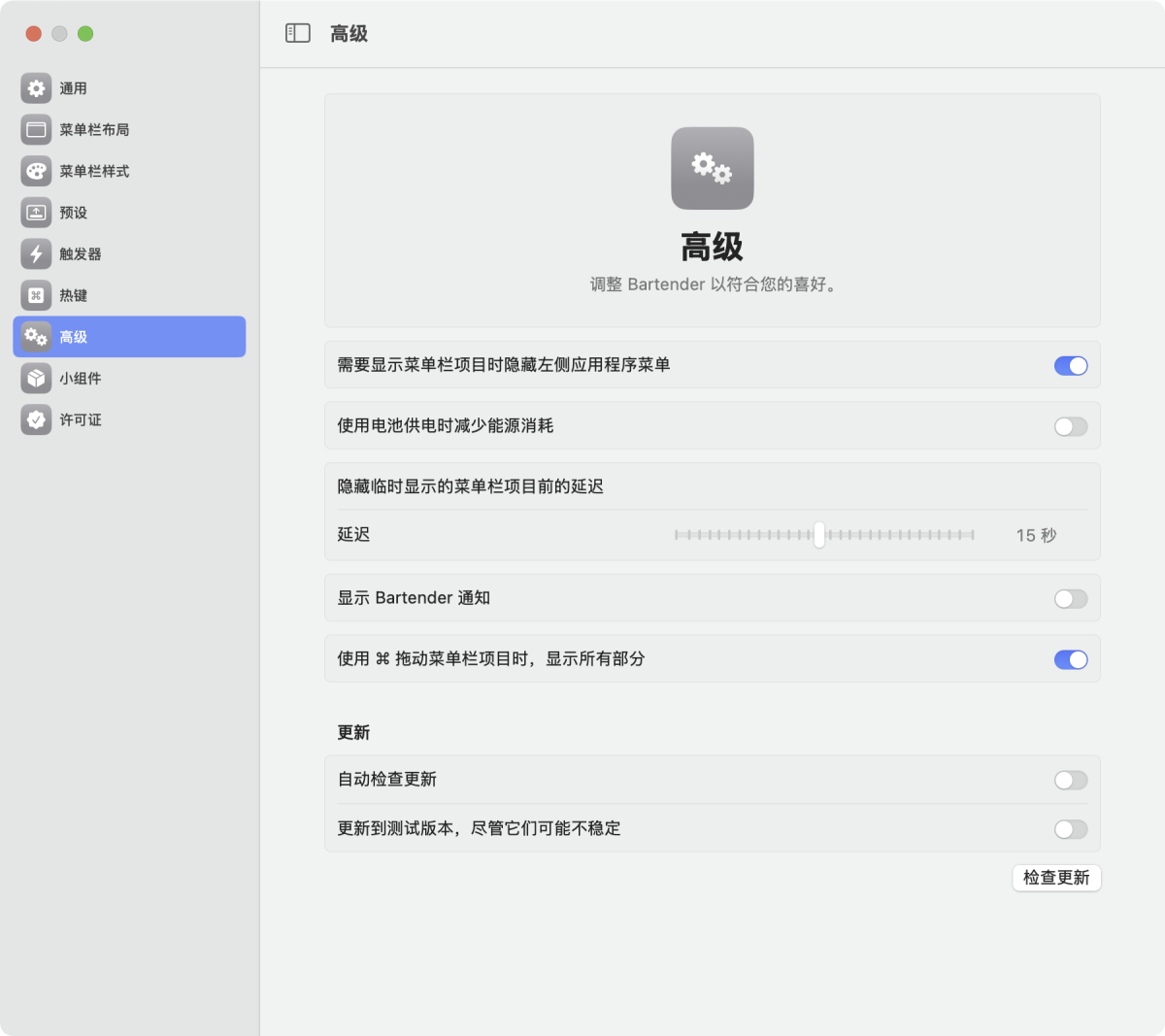
Task: Enable 自动检查更新 toggle
Action: point(1070,780)
